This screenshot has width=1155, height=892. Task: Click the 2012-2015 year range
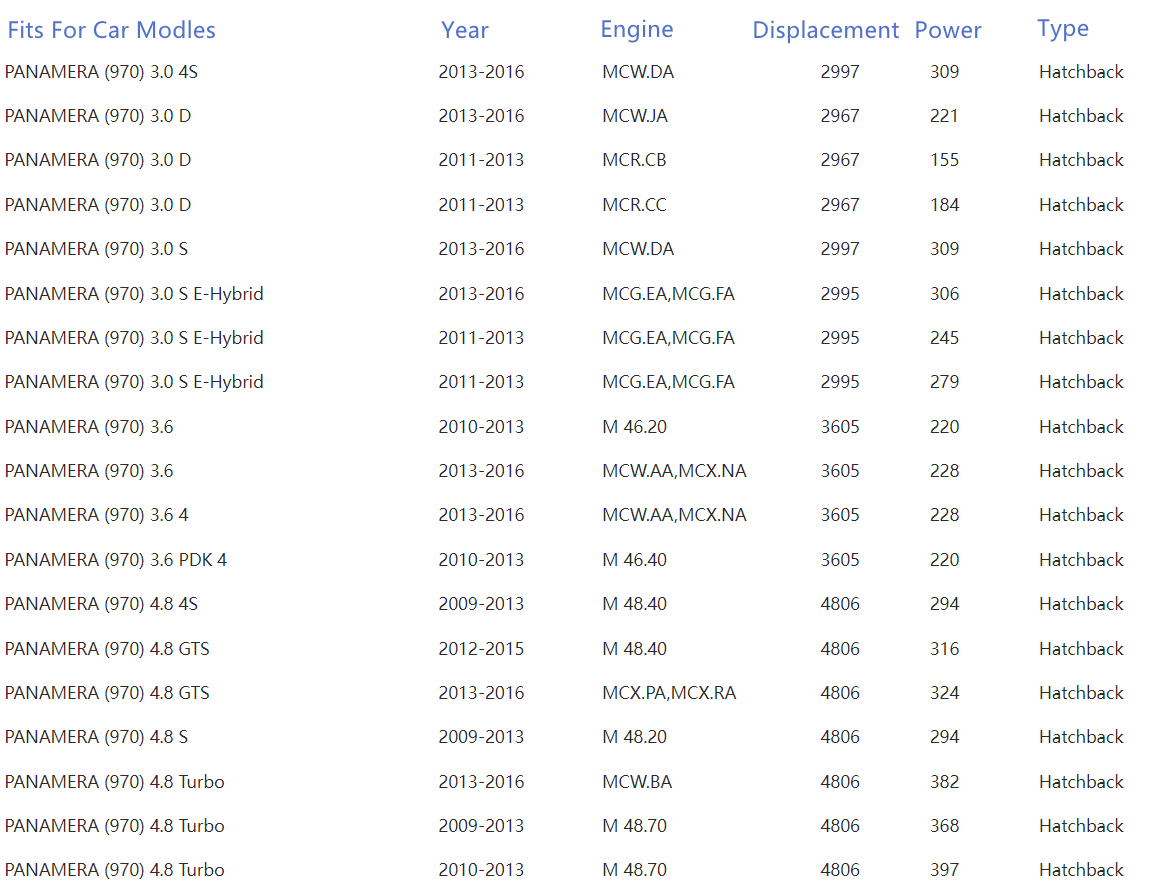coord(480,649)
